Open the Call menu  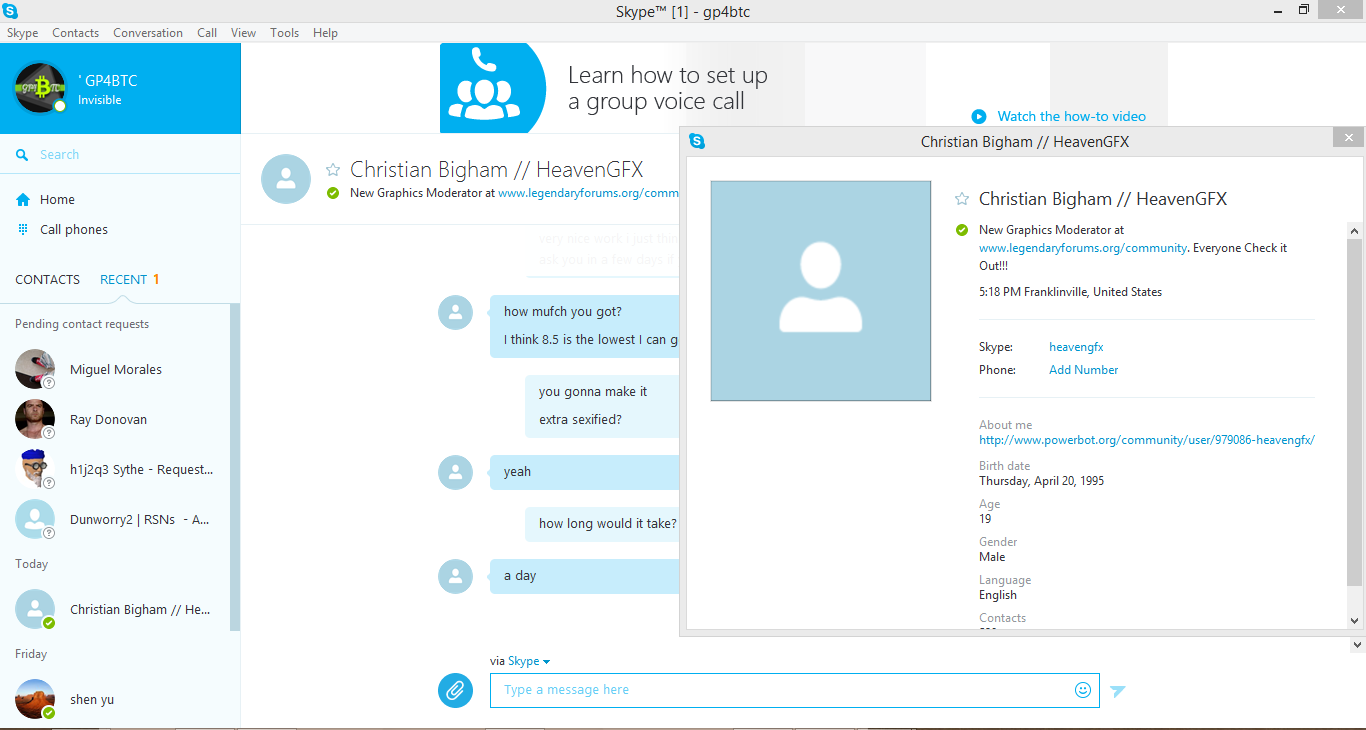[x=207, y=32]
